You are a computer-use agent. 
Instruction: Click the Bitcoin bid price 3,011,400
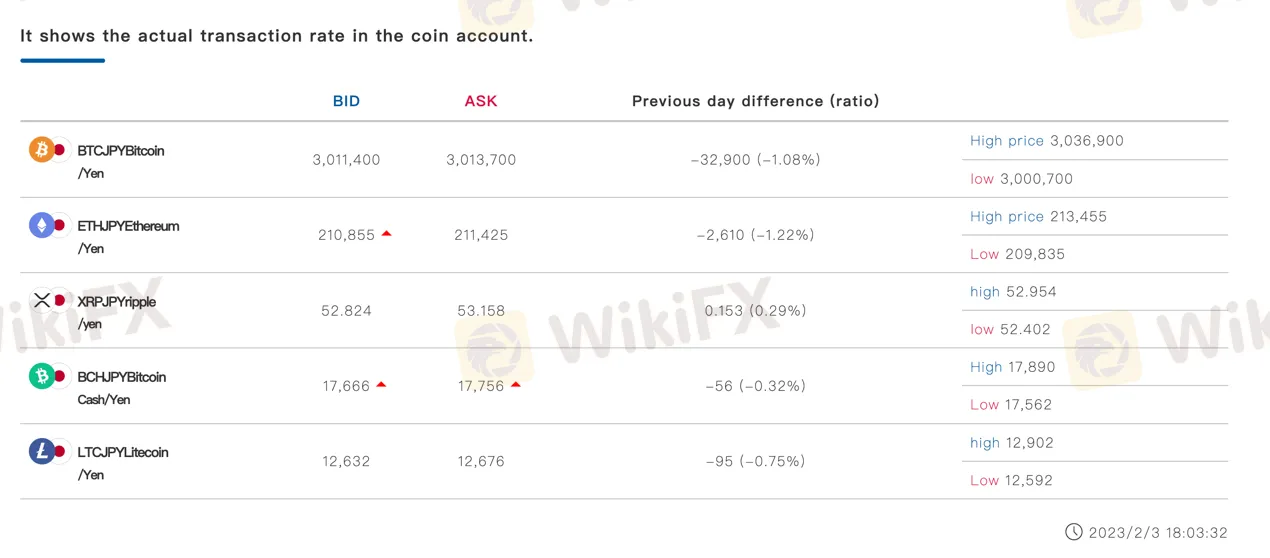coord(346,160)
